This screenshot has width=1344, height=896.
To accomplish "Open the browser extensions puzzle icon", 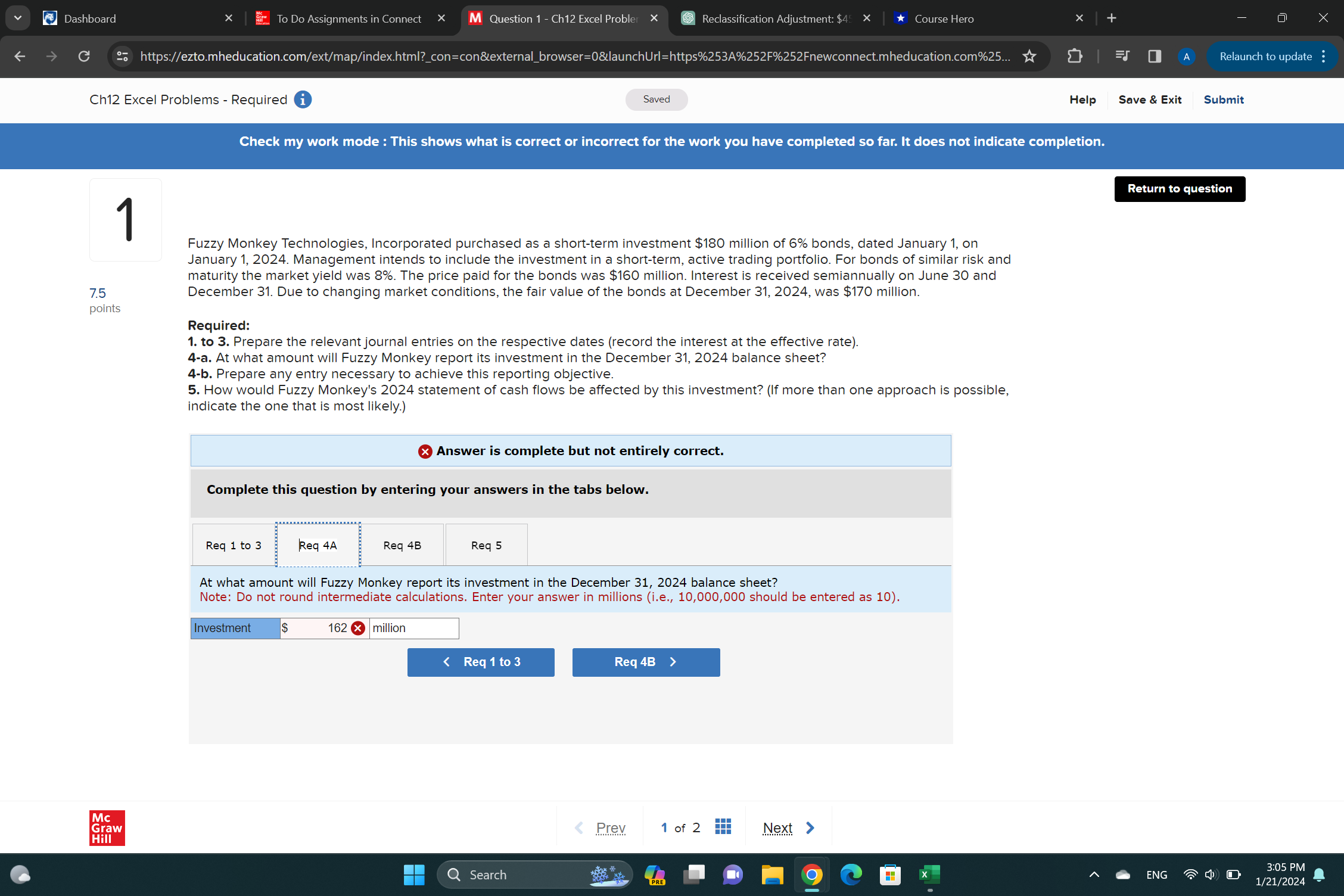I will click(1075, 57).
